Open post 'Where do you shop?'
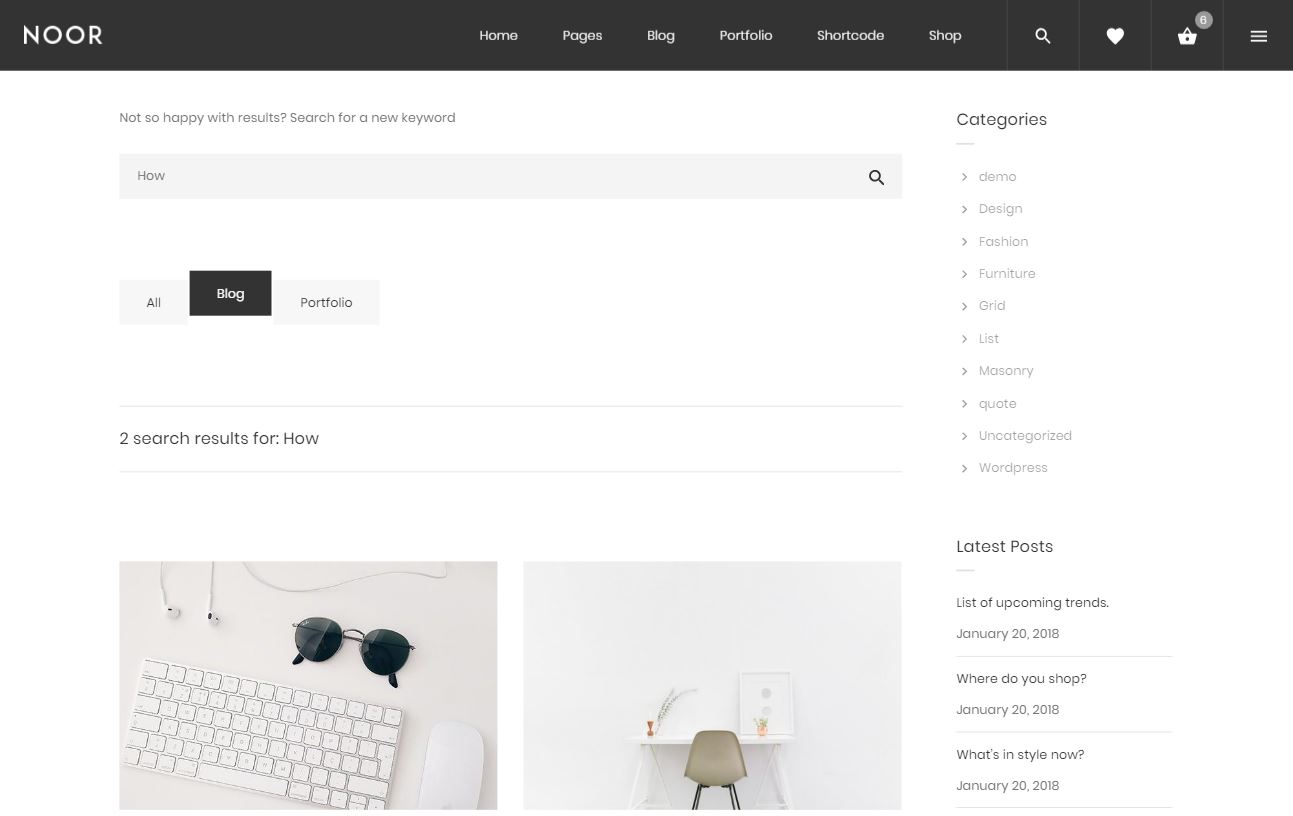Viewport: 1293px width, 816px height. tap(1021, 679)
